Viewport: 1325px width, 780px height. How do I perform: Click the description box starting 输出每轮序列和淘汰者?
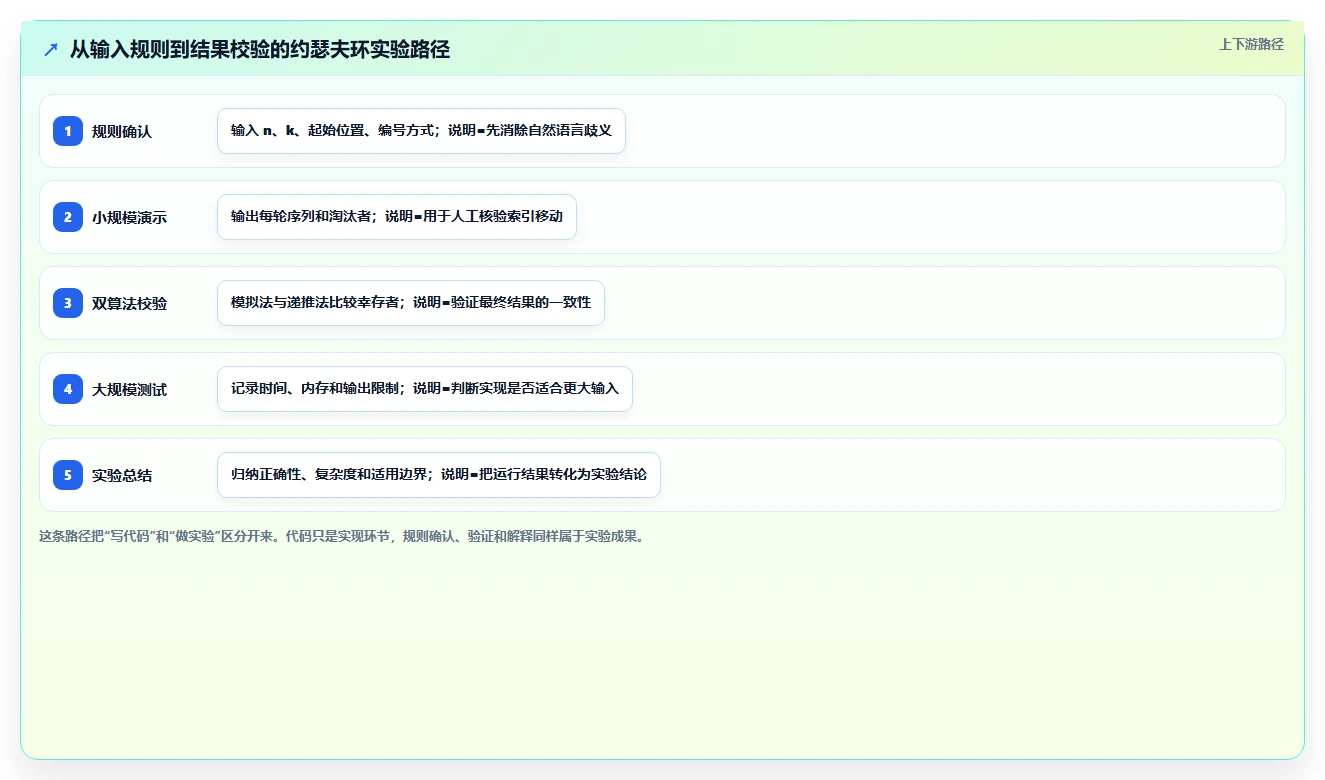(397, 217)
